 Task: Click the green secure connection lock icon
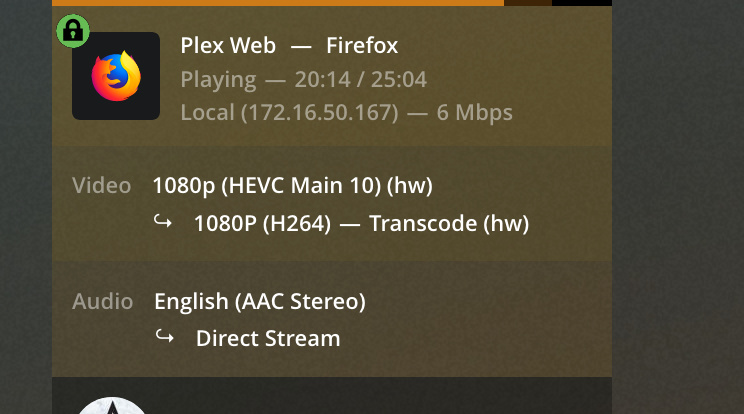[72, 31]
